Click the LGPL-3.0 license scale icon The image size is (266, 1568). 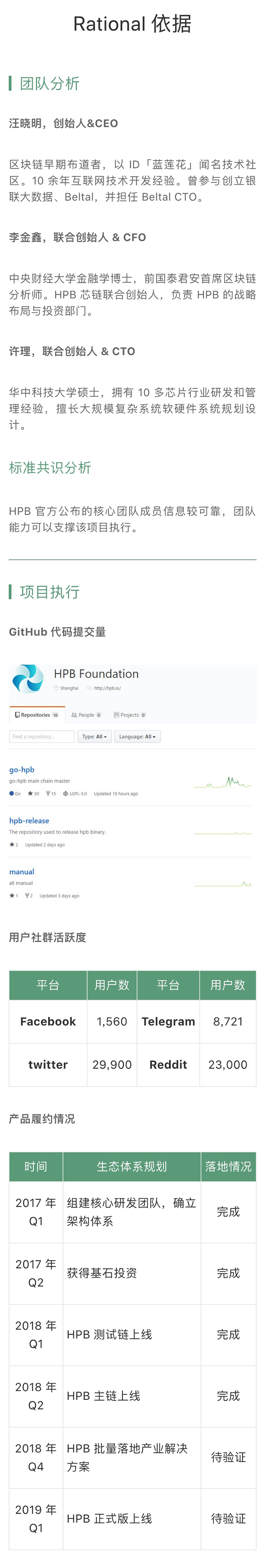[66, 794]
